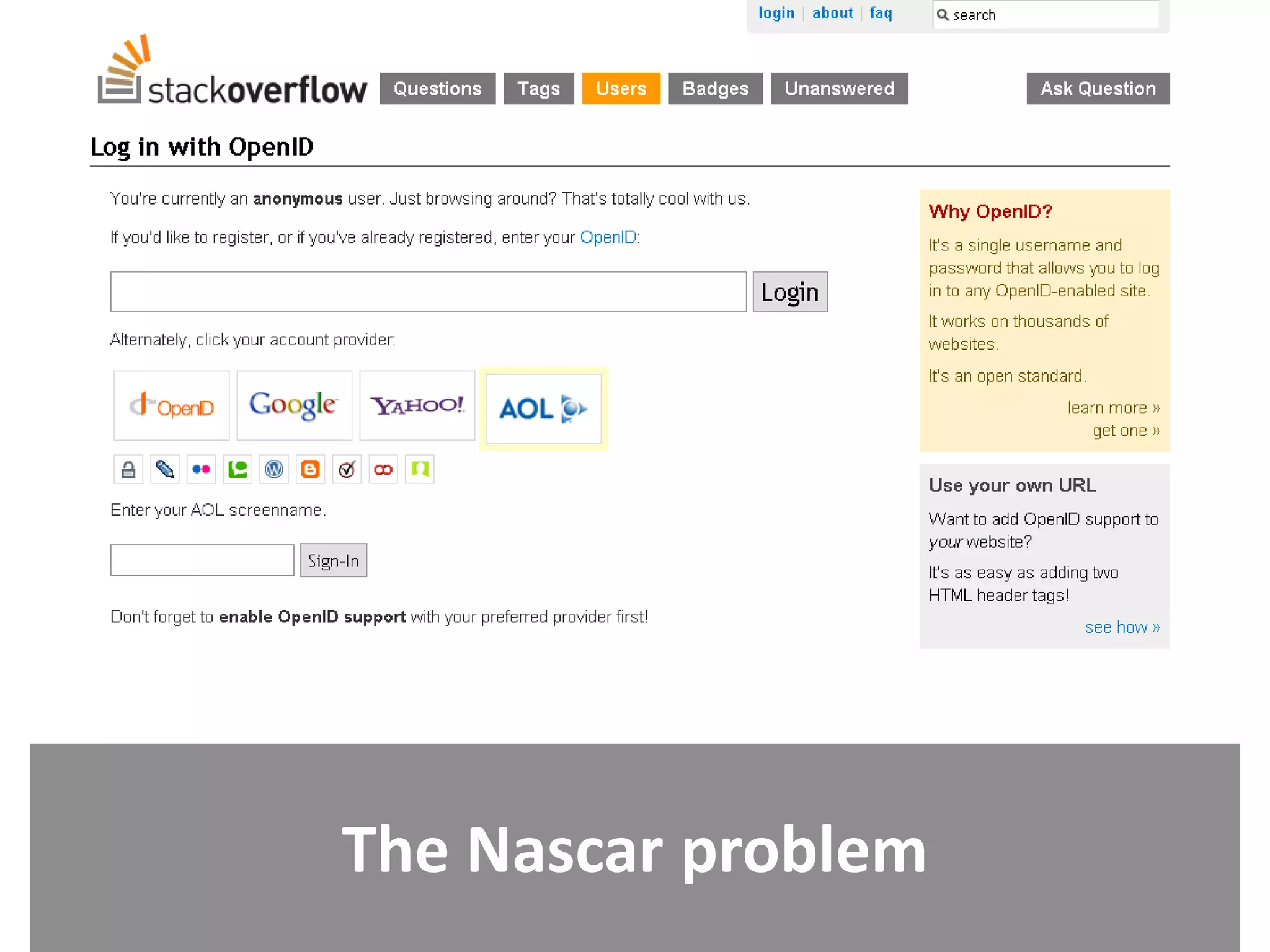This screenshot has height=952, width=1270.
Task: Open the Questions tab
Action: click(437, 89)
